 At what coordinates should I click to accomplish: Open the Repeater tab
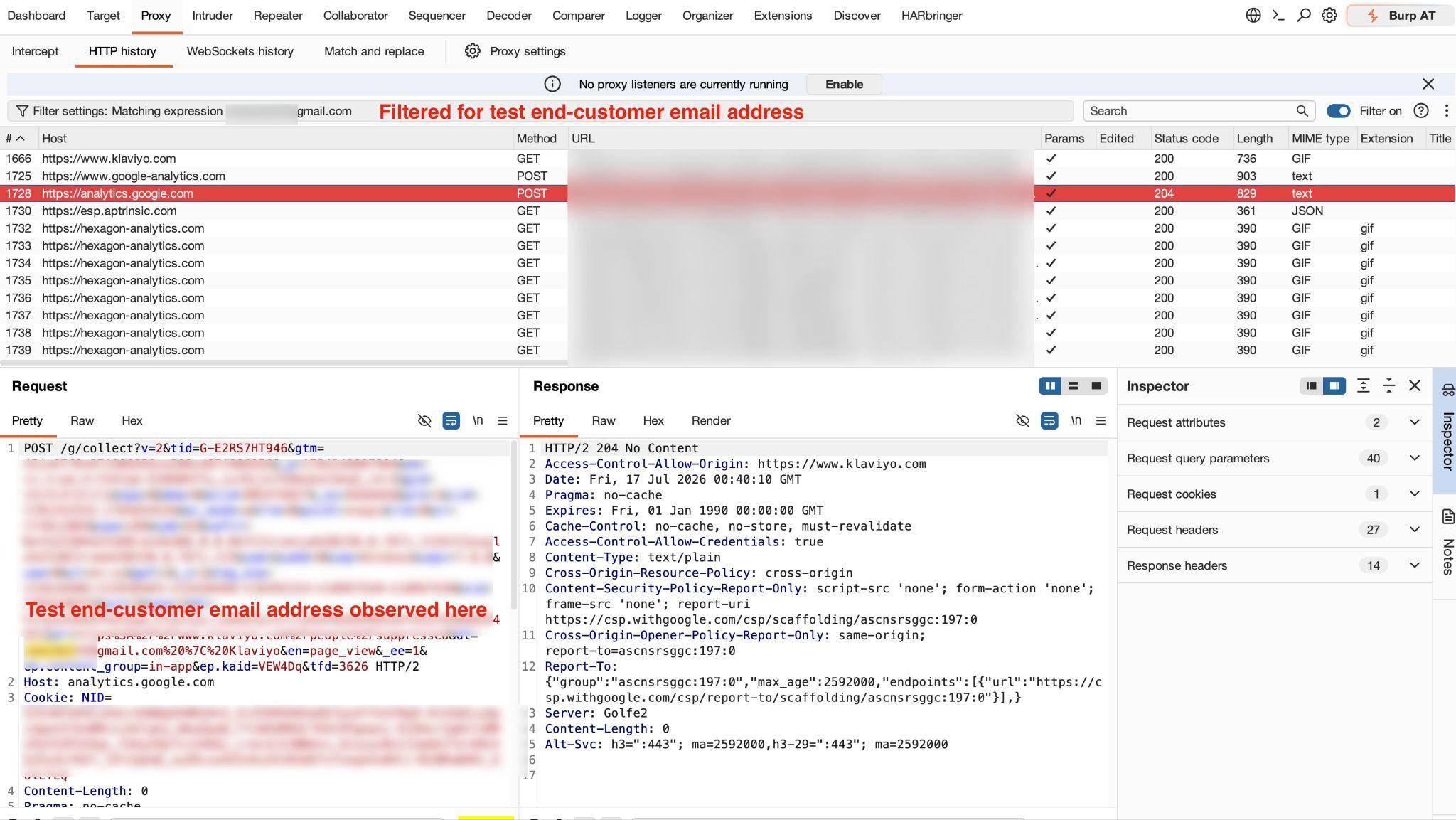278,16
